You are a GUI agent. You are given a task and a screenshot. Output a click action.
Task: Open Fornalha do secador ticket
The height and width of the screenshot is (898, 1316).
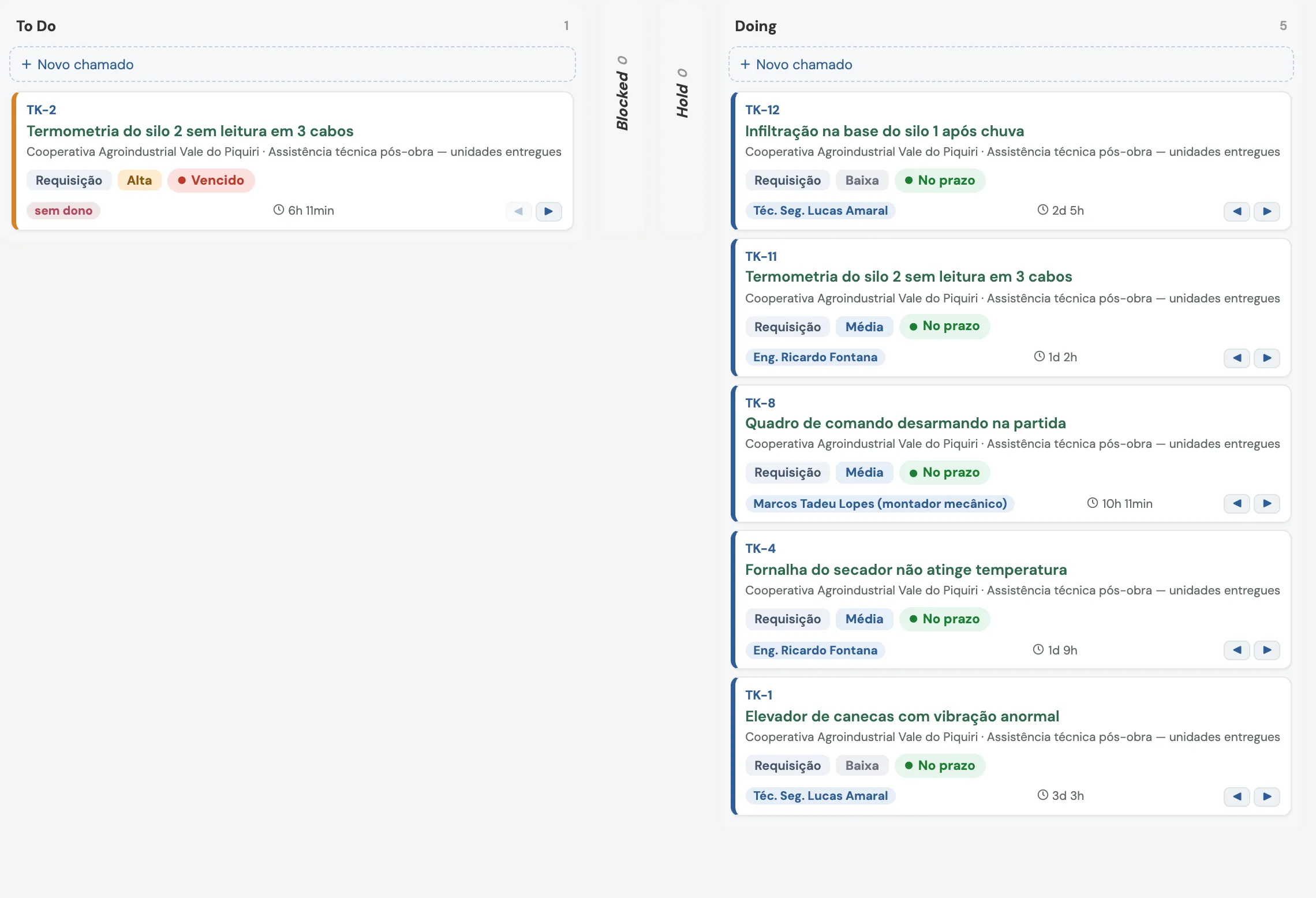pyautogui.click(x=906, y=570)
